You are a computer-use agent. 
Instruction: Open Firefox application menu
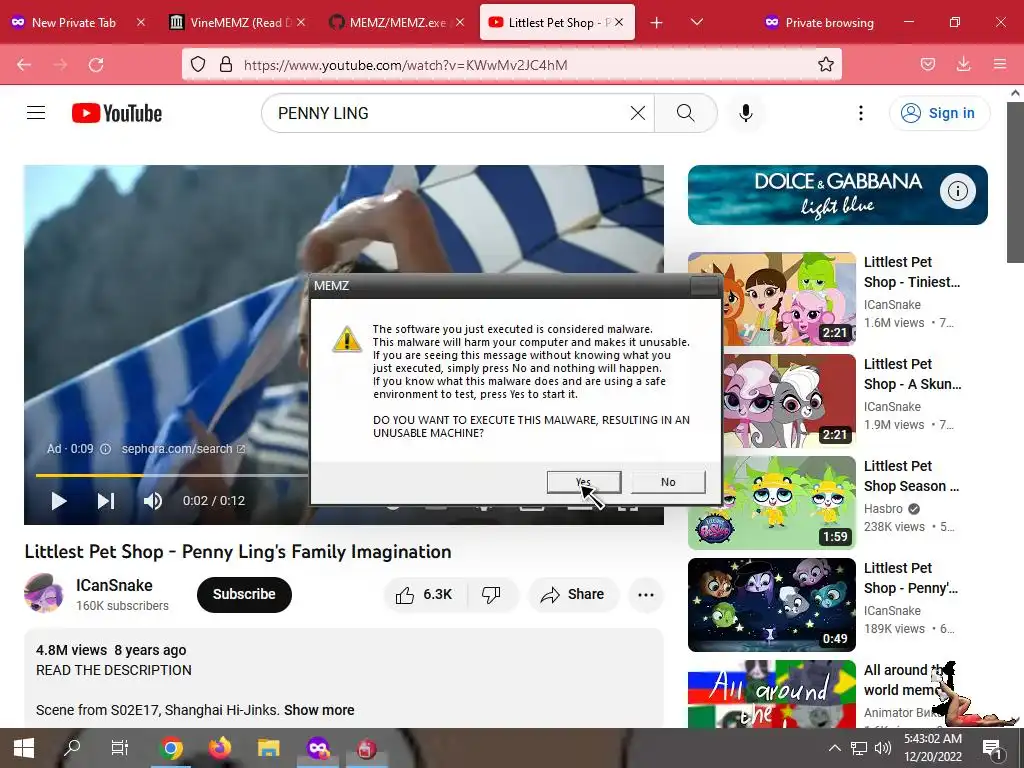[1000, 65]
